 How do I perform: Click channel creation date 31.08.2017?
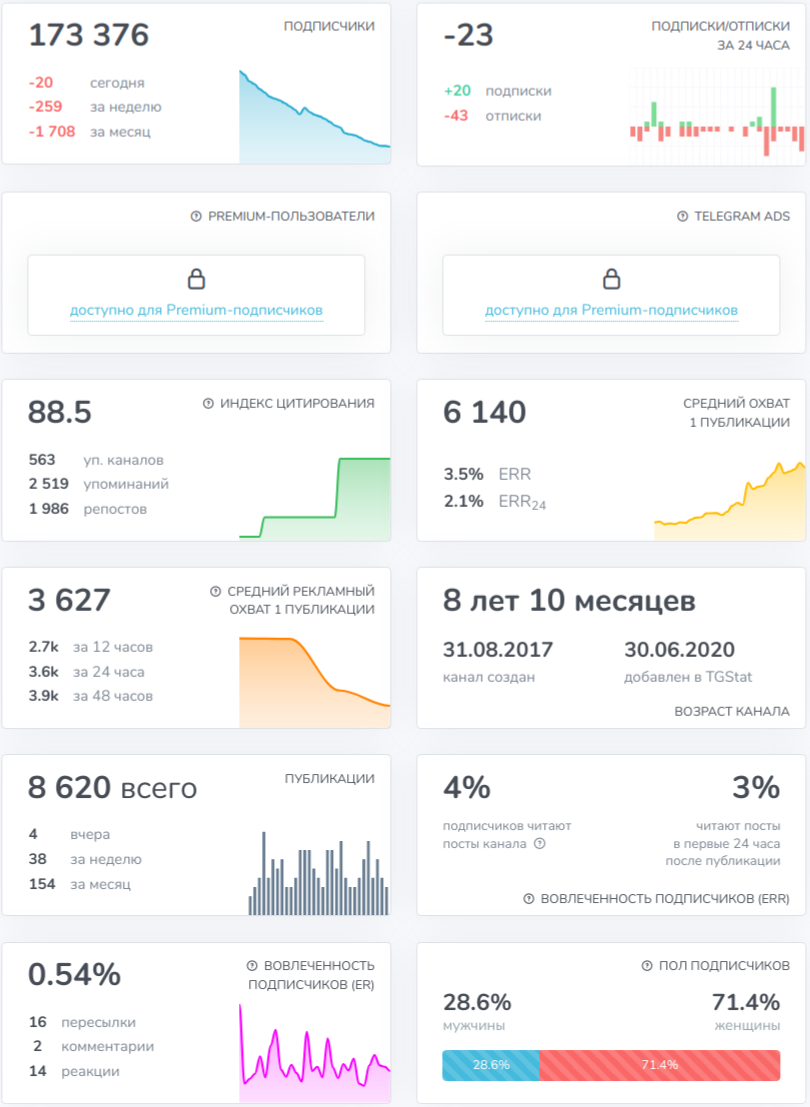coord(498,650)
